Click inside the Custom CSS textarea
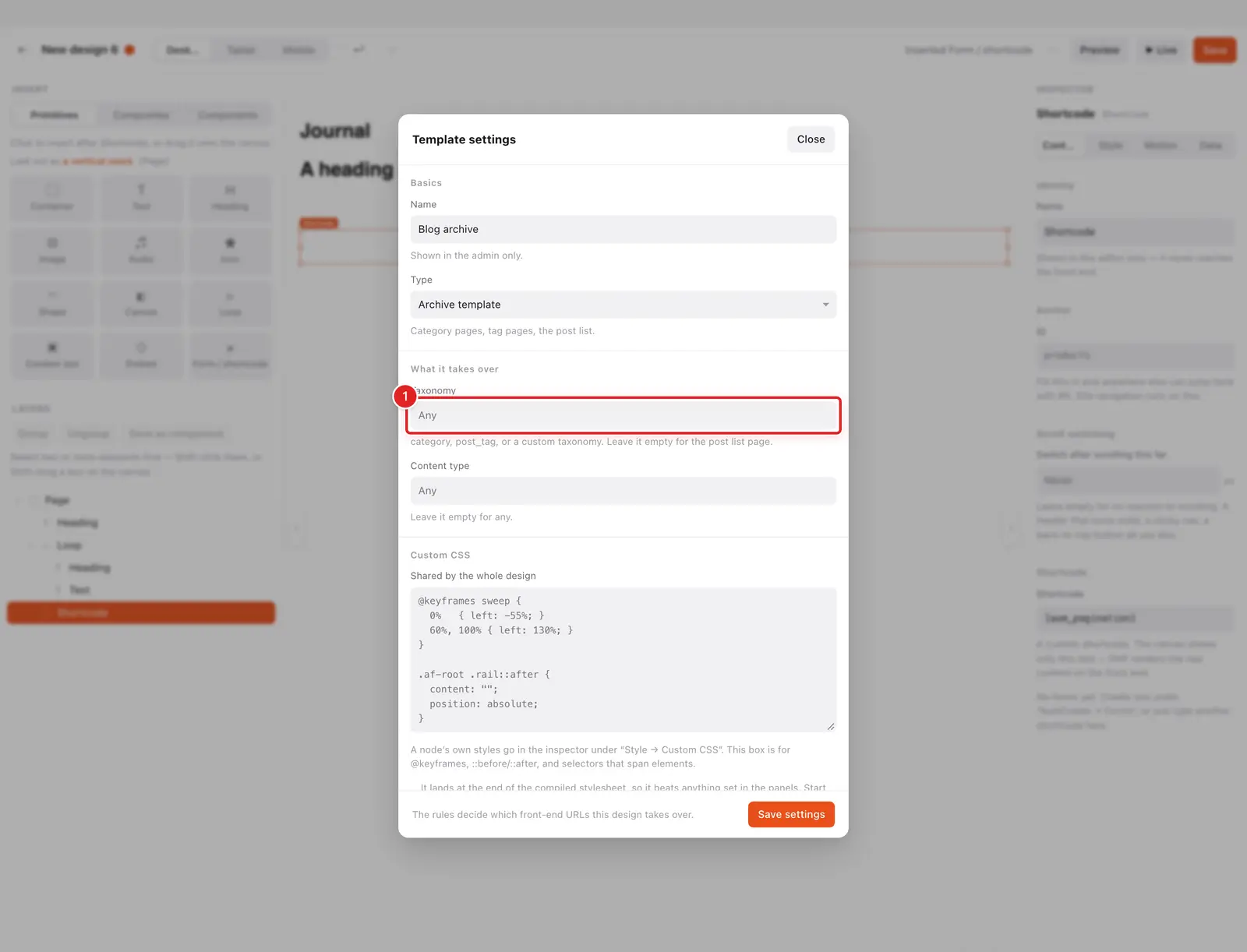This screenshot has width=1247, height=952. [623, 660]
